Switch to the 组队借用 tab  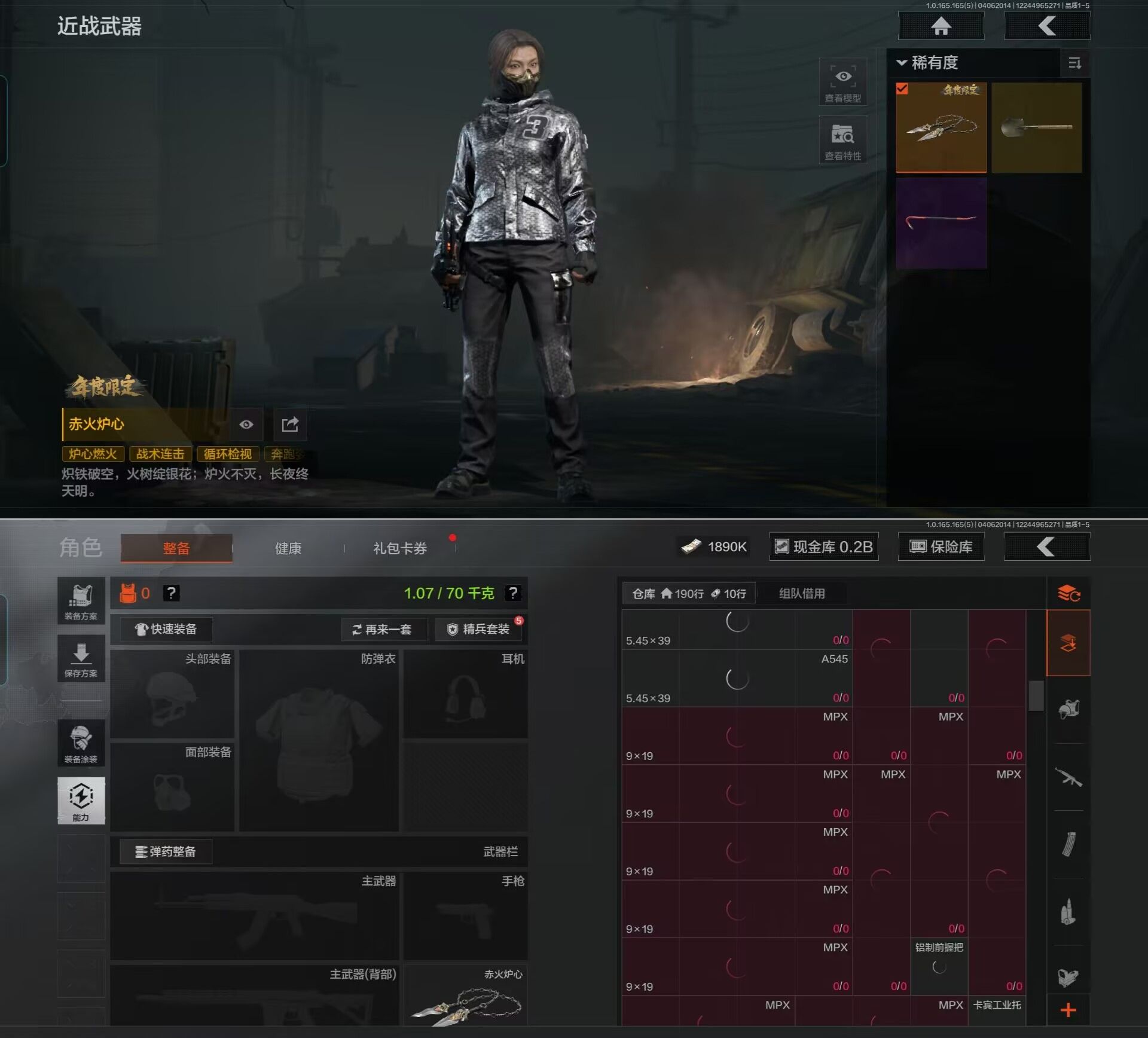[x=801, y=593]
